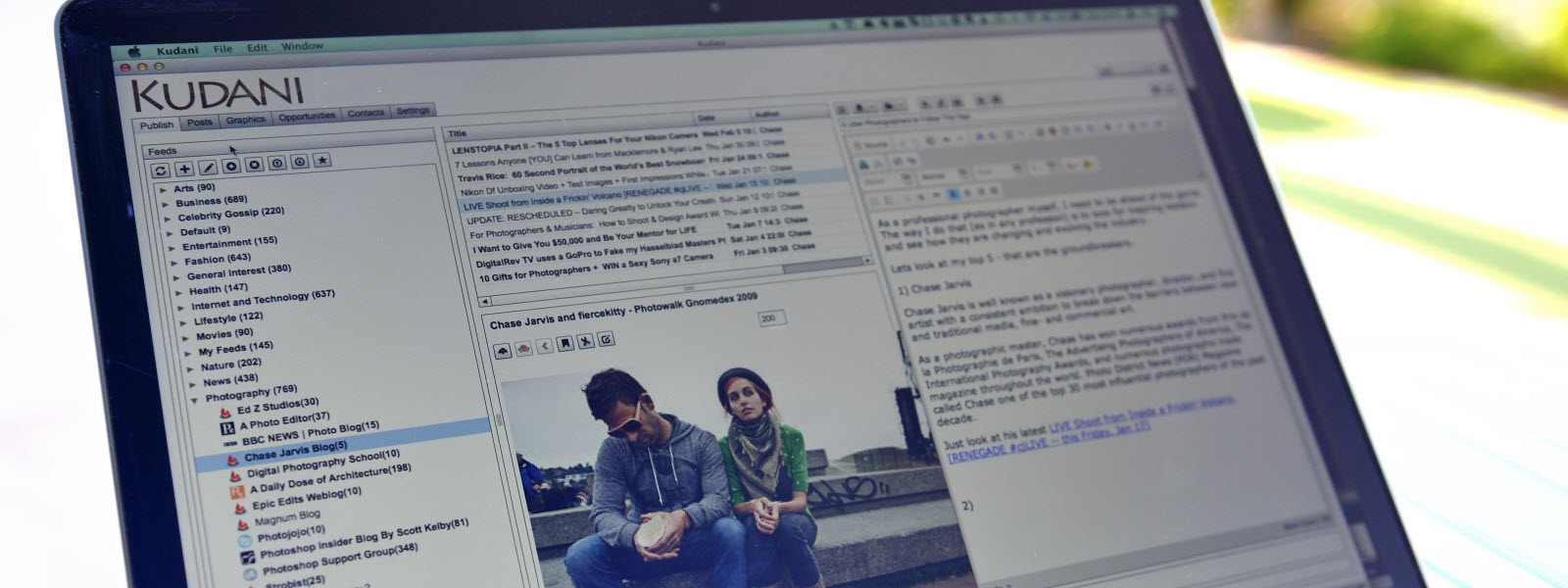Viewport: 1568px width, 588px height.
Task: Expand the Arts feed category
Action: click(x=164, y=190)
